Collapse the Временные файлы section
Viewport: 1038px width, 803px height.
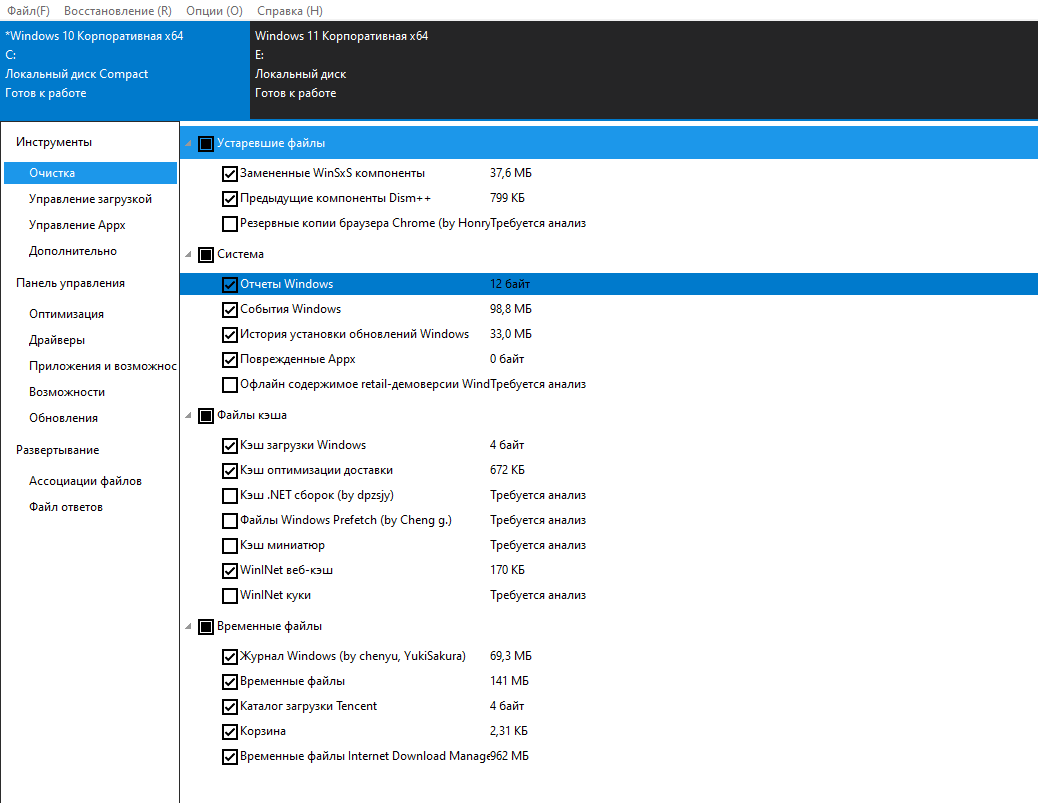point(189,628)
